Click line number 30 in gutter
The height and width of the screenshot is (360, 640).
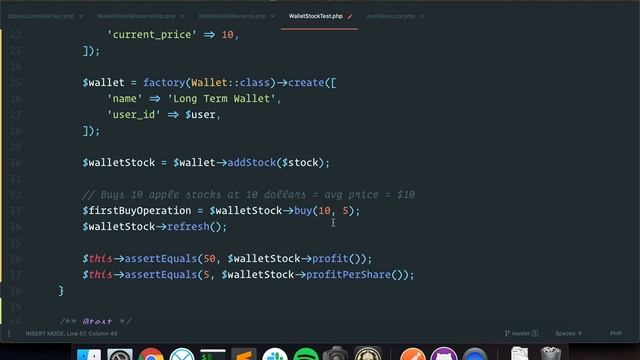click(16, 163)
